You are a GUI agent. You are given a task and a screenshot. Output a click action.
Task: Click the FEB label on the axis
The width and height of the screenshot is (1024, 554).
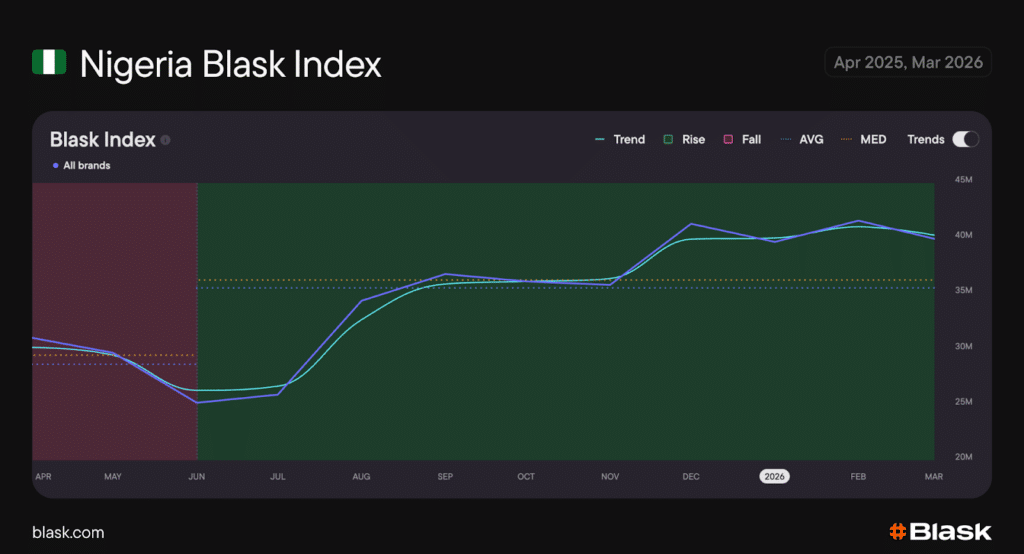click(858, 476)
